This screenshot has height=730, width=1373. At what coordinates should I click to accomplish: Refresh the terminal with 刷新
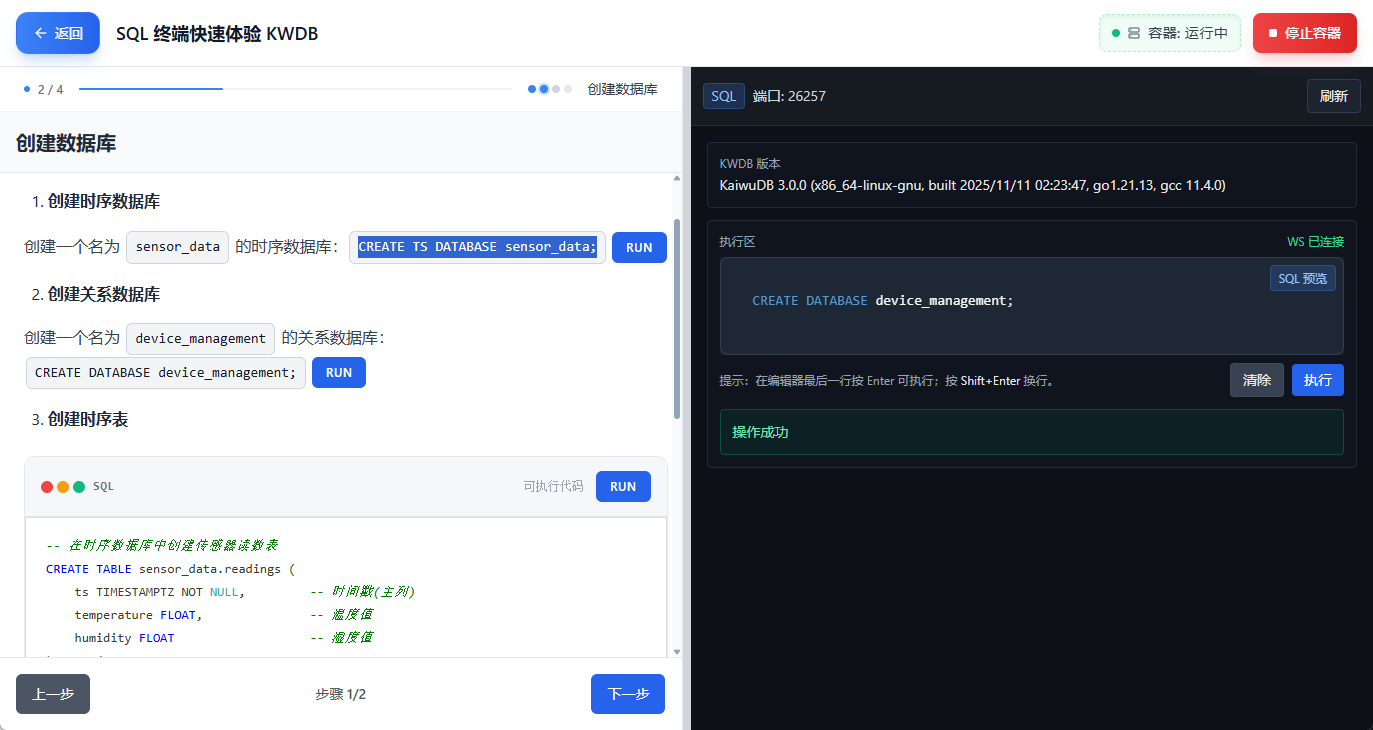1333,96
